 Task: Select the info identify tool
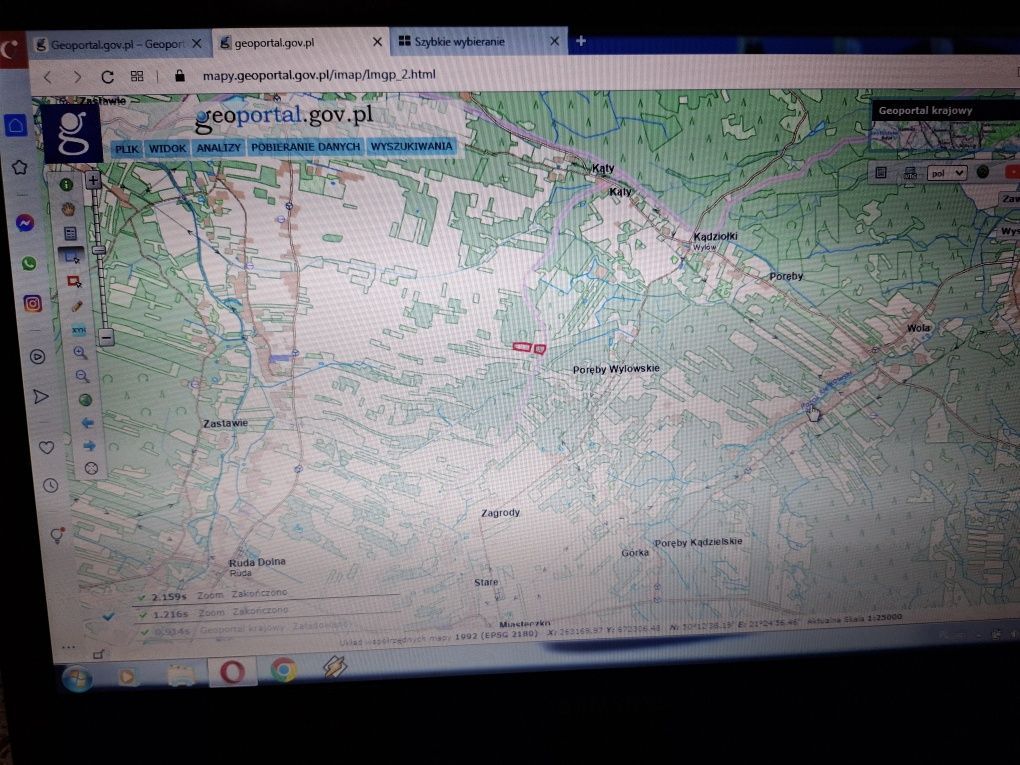tap(66, 185)
